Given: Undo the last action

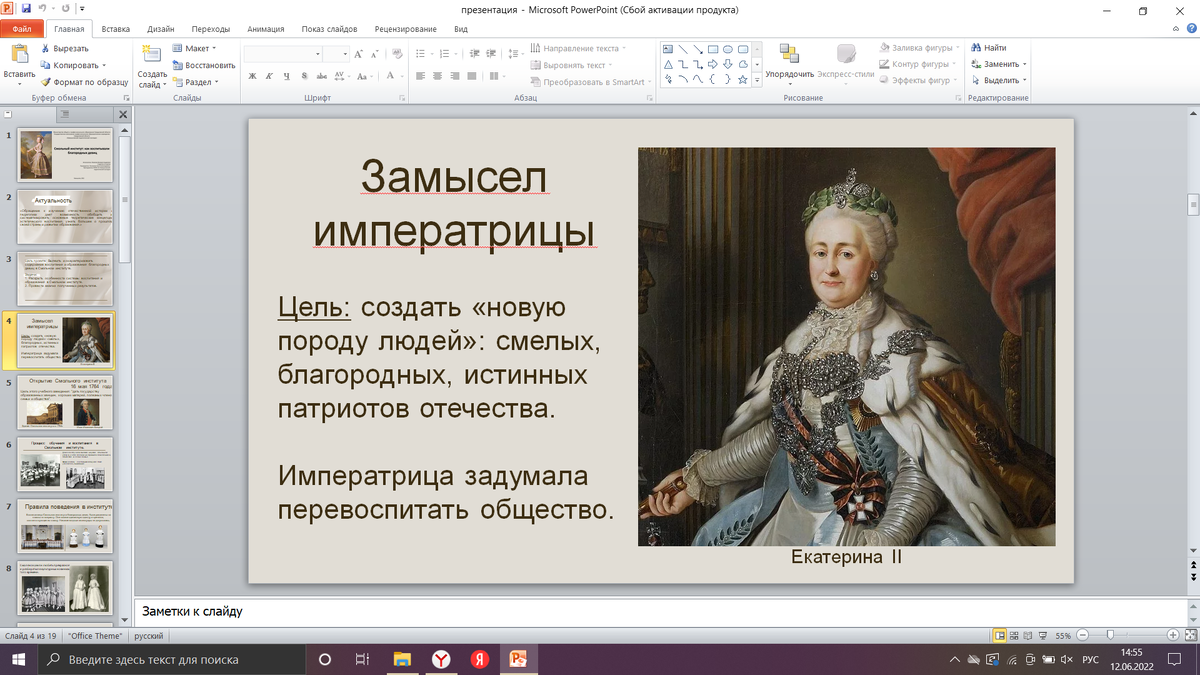Looking at the screenshot, I should (43, 9).
